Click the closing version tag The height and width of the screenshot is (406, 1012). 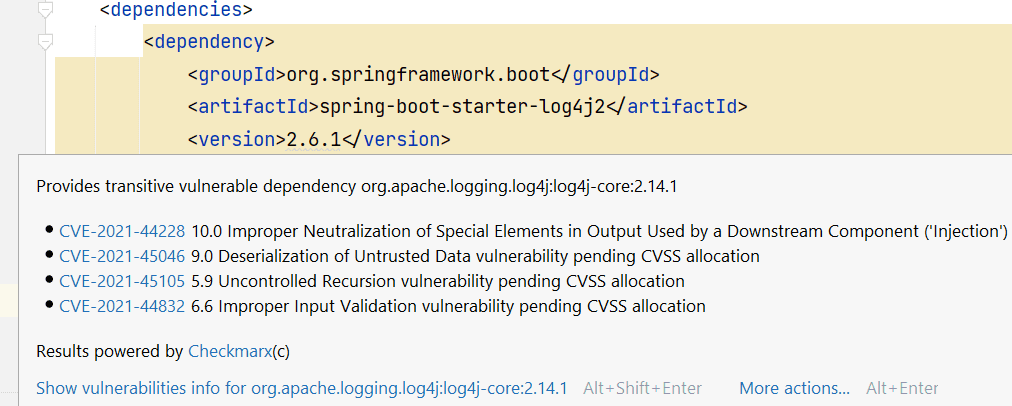397,139
